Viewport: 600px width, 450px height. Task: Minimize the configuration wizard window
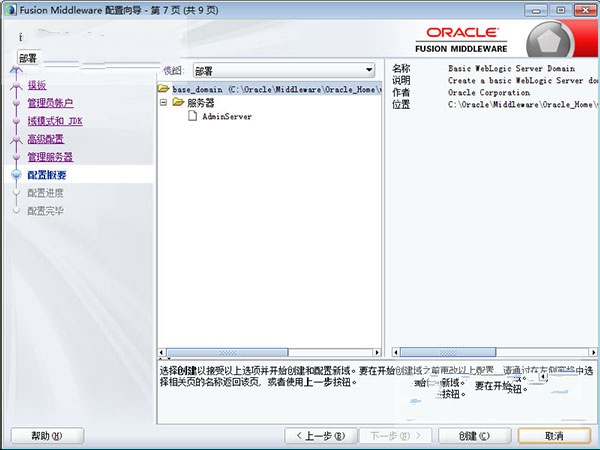(536, 10)
